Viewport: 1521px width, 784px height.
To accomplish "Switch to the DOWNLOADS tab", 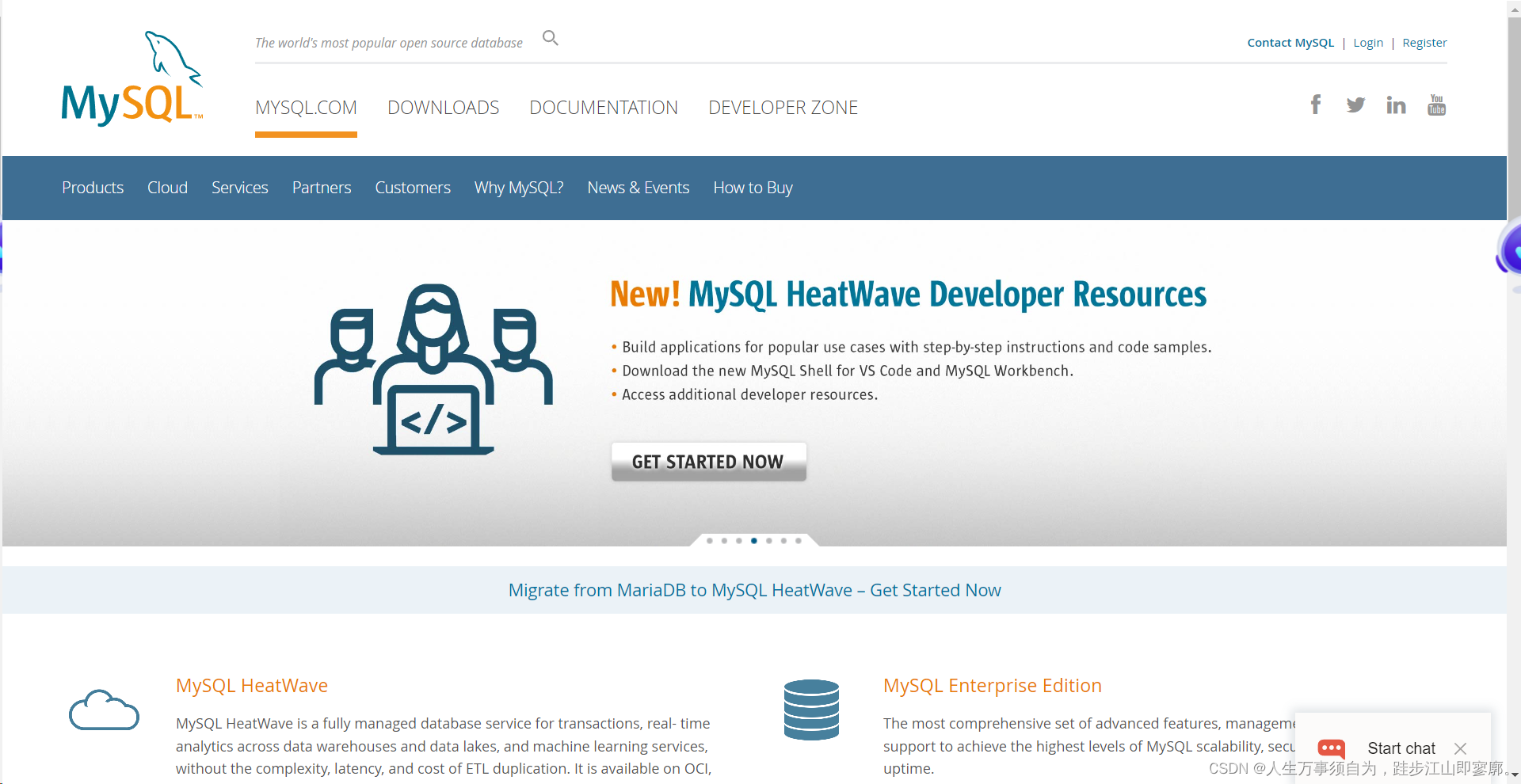I will (443, 107).
